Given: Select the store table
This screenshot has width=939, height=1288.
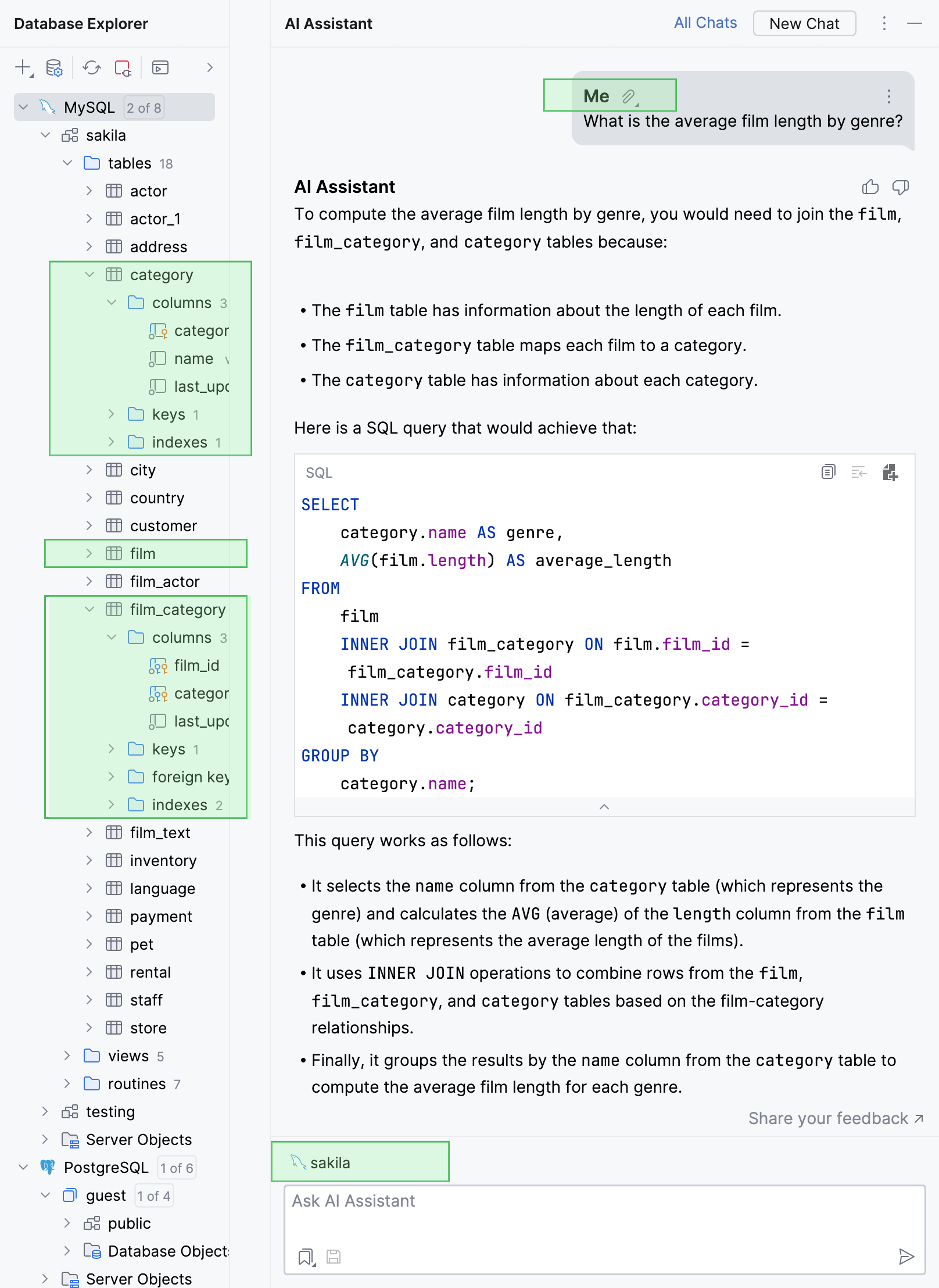Looking at the screenshot, I should (148, 1028).
